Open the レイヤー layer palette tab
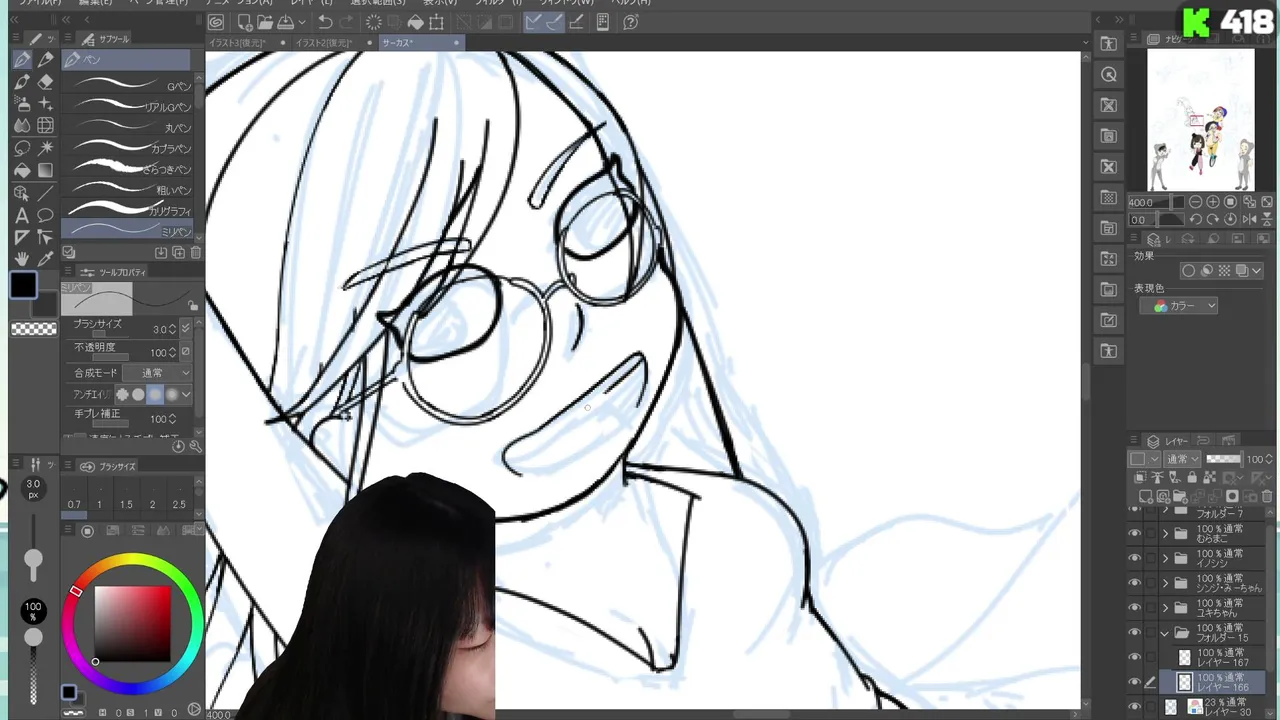This screenshot has height=720, width=1280. (1168, 441)
